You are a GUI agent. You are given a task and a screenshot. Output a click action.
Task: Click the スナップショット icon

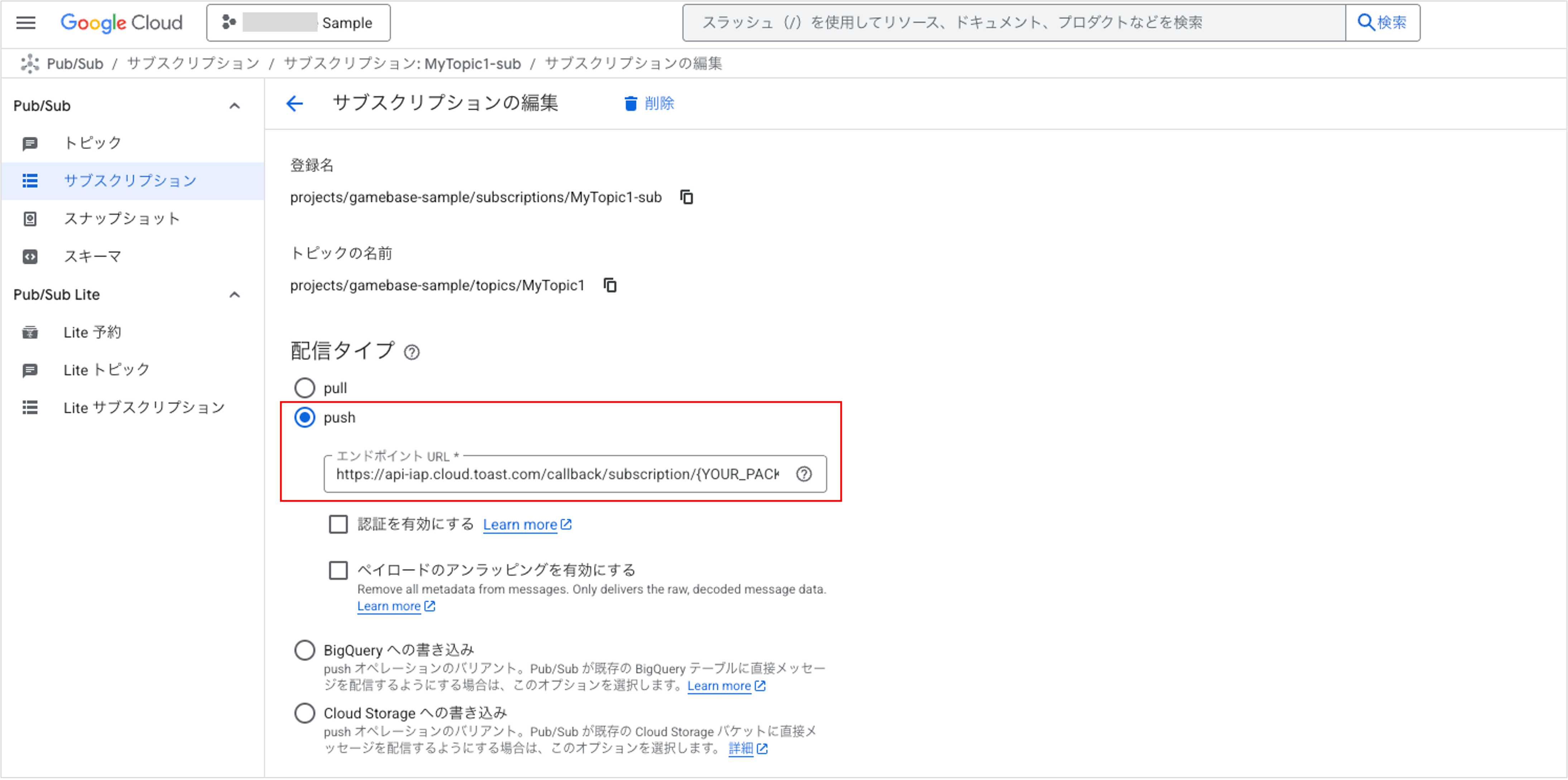[30, 219]
